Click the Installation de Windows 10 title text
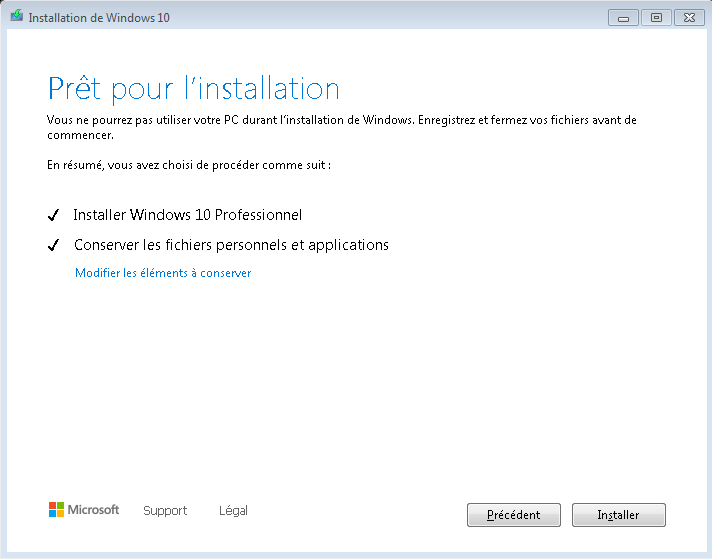 click(99, 18)
